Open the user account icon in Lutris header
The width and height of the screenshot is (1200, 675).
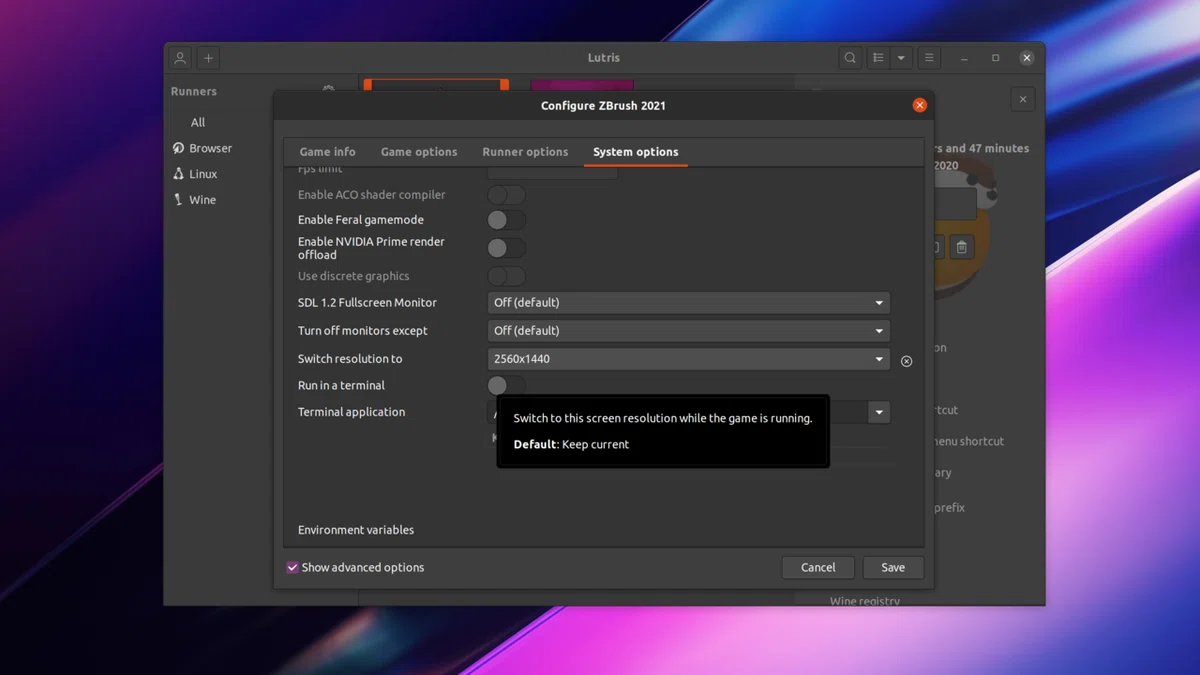coord(180,58)
